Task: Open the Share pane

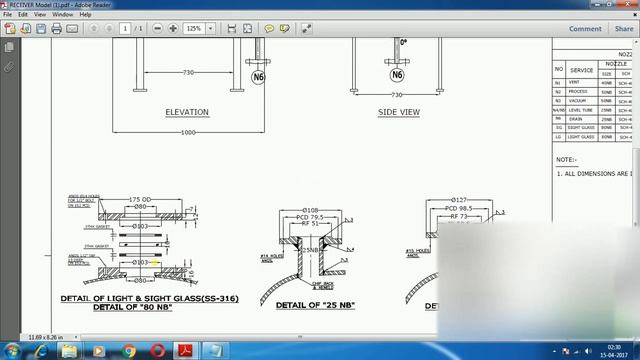Action: (x=624, y=29)
